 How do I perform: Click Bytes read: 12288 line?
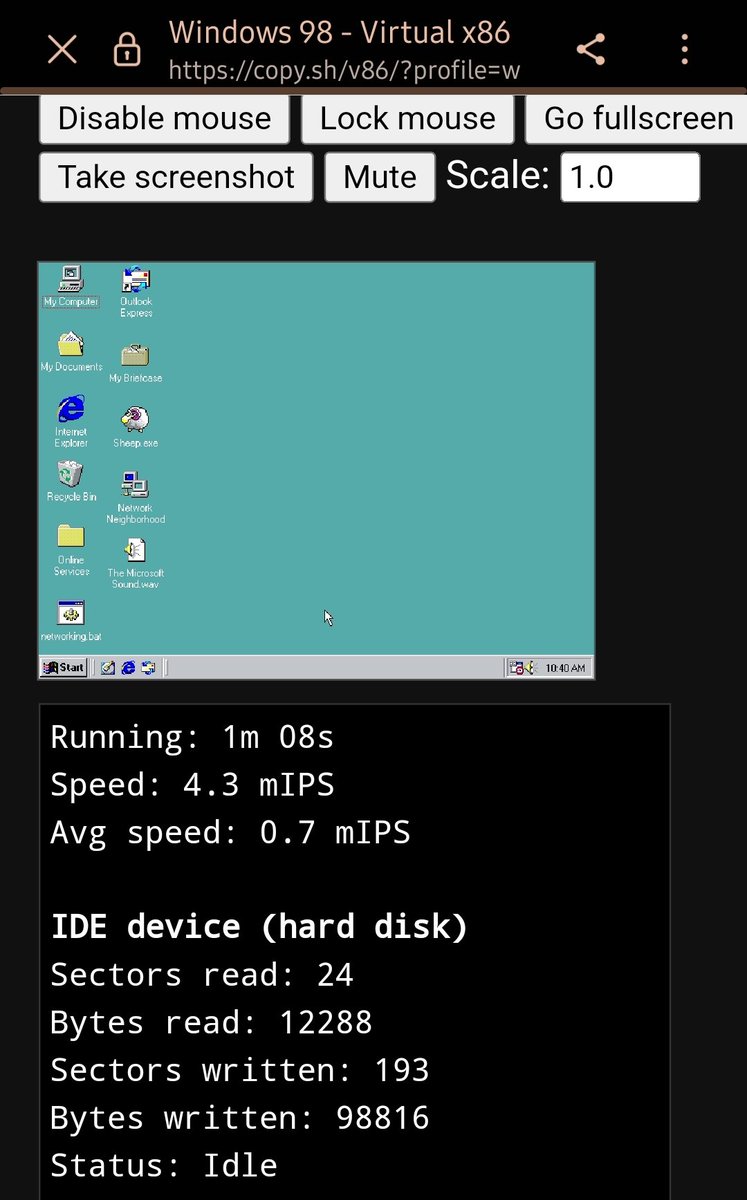click(x=211, y=1022)
